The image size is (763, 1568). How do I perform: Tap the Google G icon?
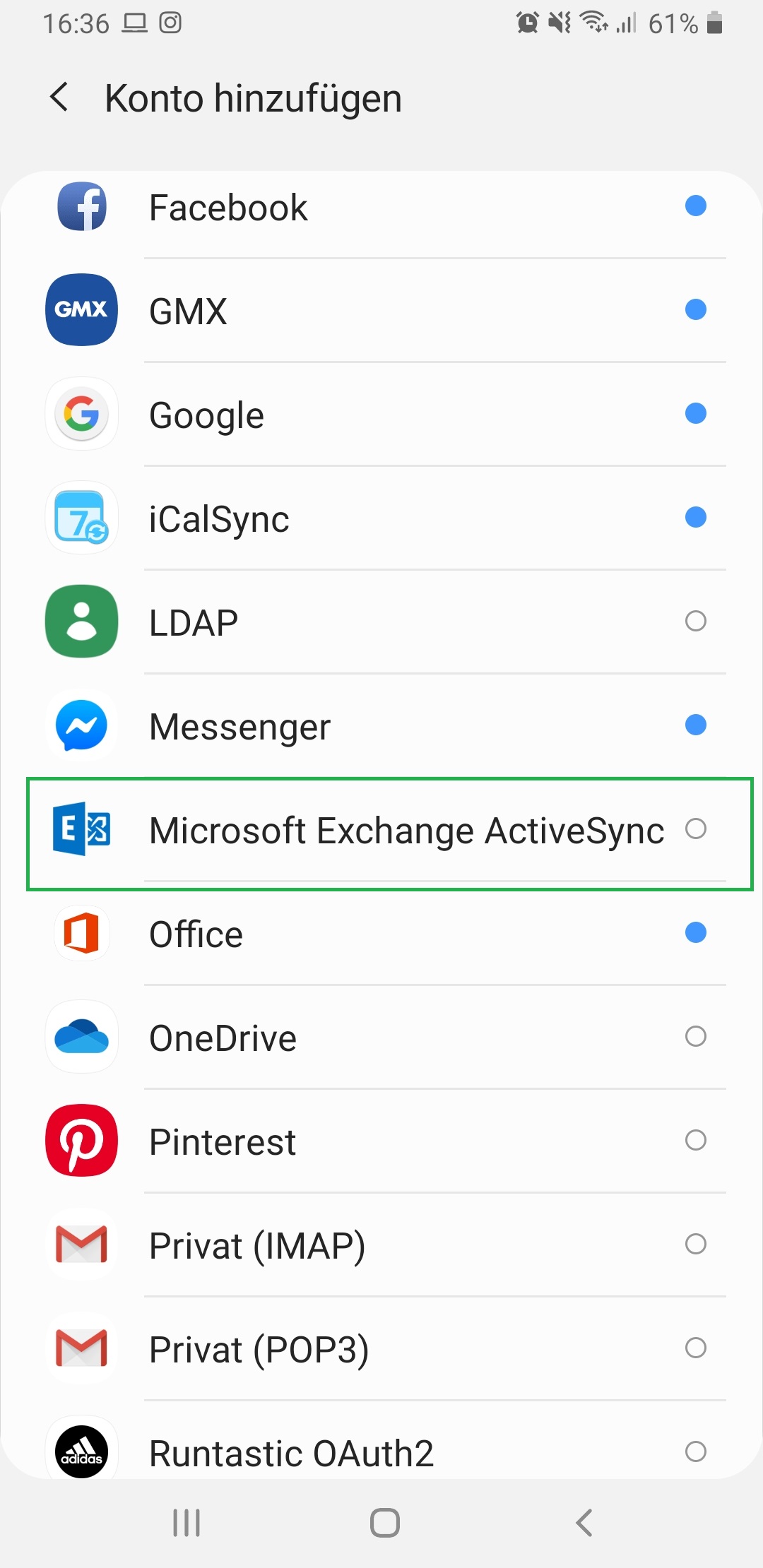click(x=82, y=413)
